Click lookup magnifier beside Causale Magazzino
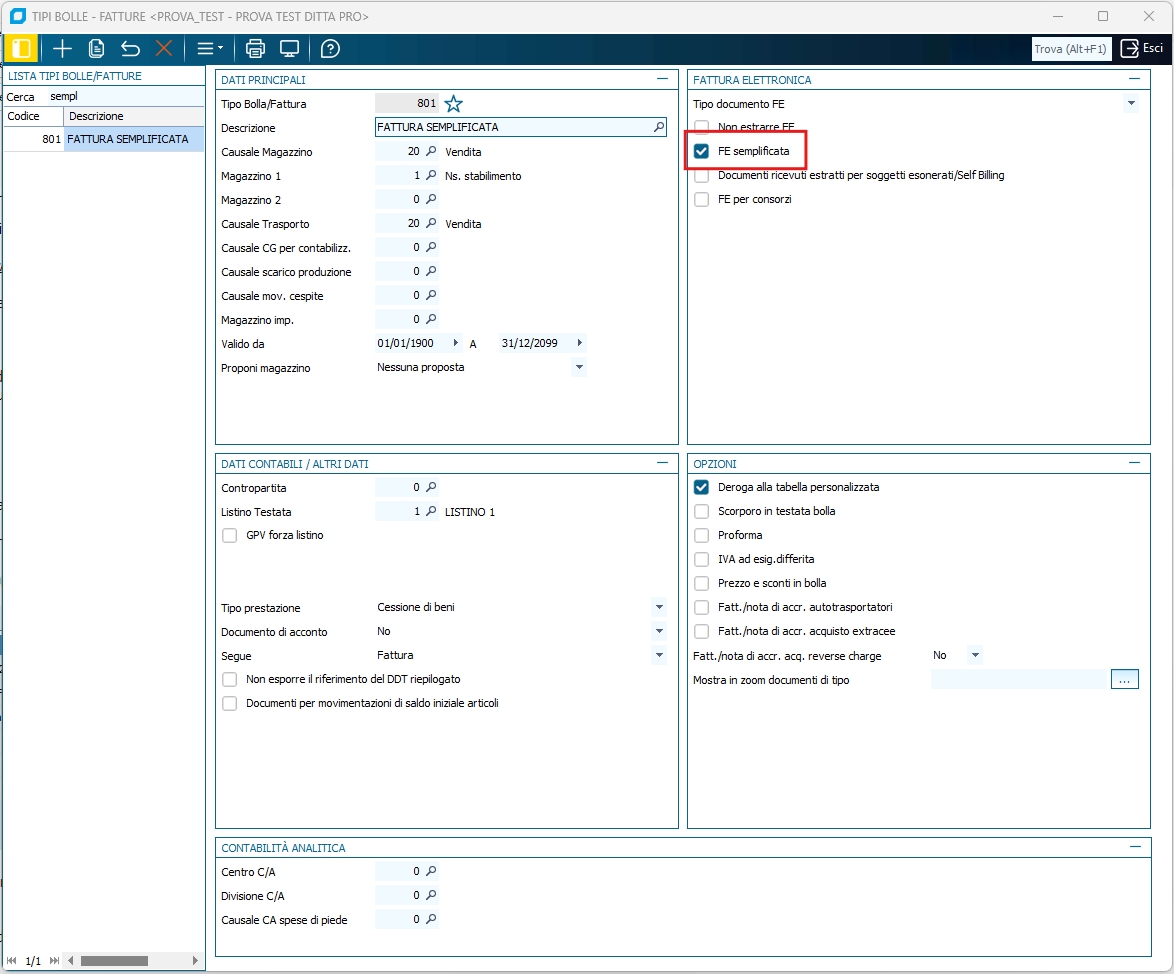1174x974 pixels. [x=432, y=152]
